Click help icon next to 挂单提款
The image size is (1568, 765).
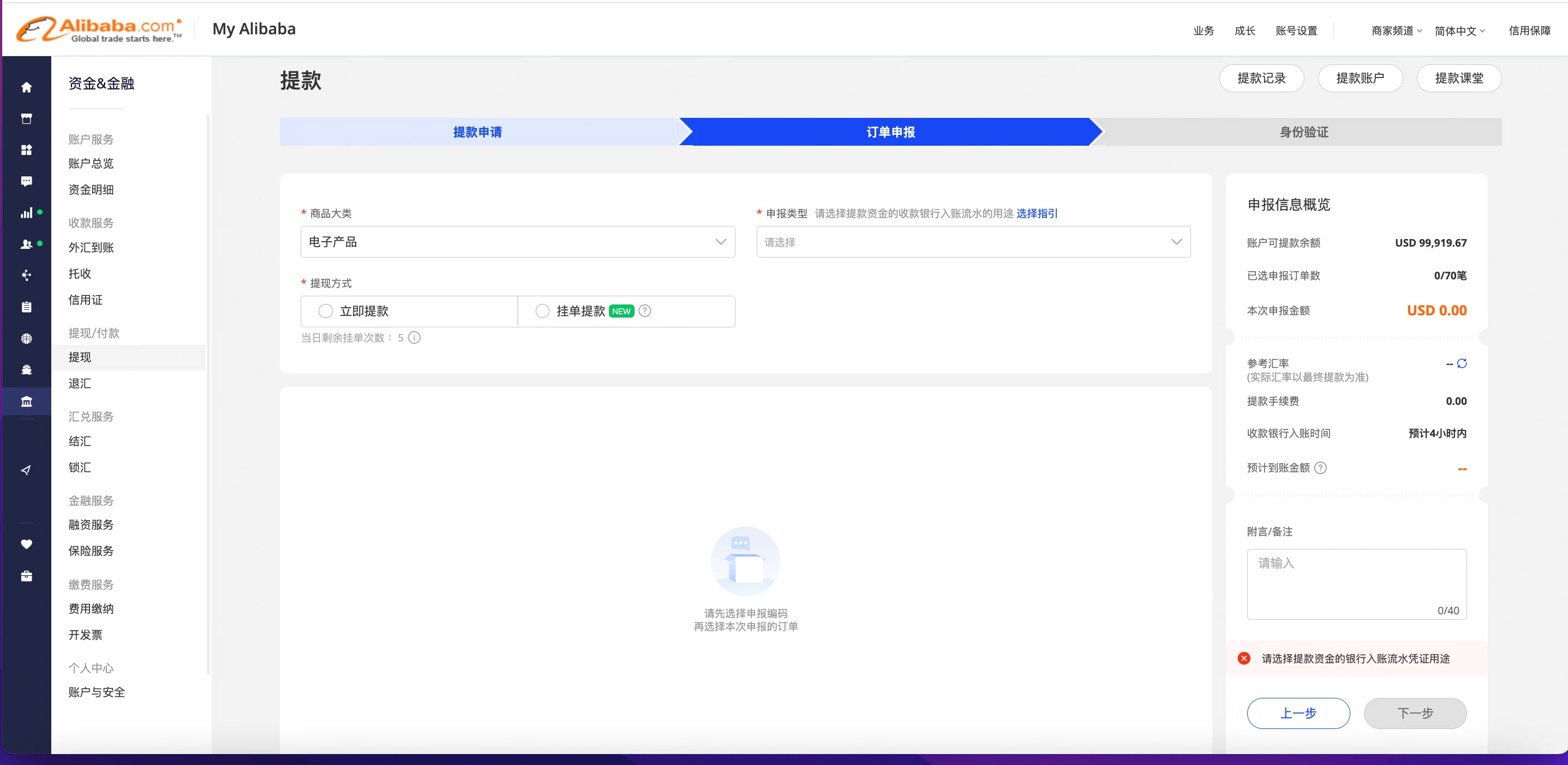click(645, 311)
